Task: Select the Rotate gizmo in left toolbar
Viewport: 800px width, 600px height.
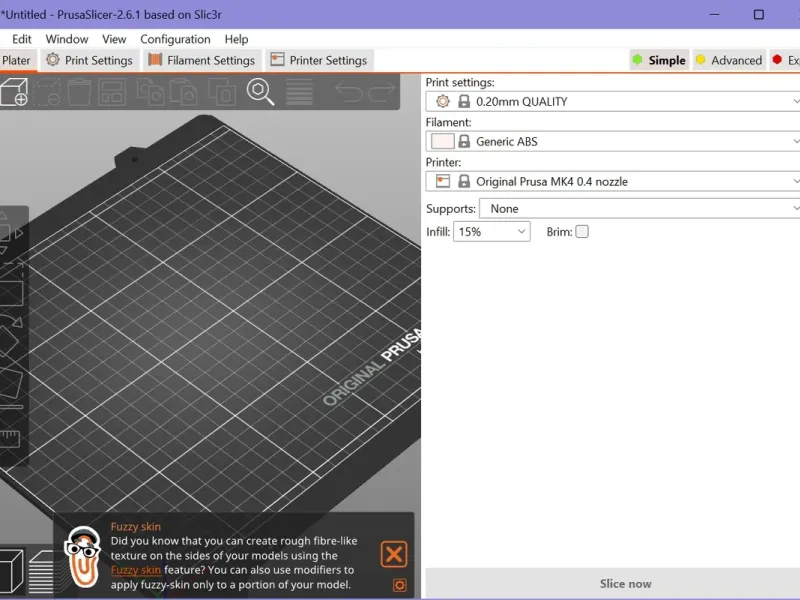Action: (x=10, y=336)
